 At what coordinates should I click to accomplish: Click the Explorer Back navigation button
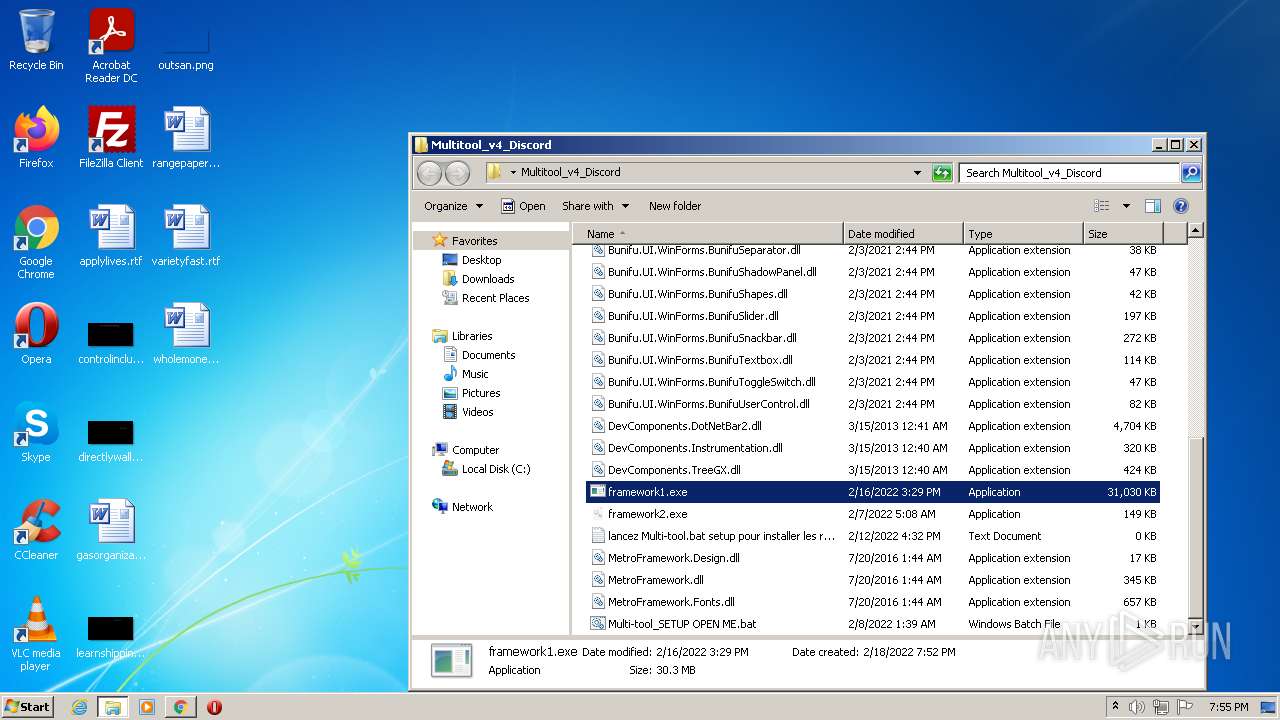click(x=429, y=173)
